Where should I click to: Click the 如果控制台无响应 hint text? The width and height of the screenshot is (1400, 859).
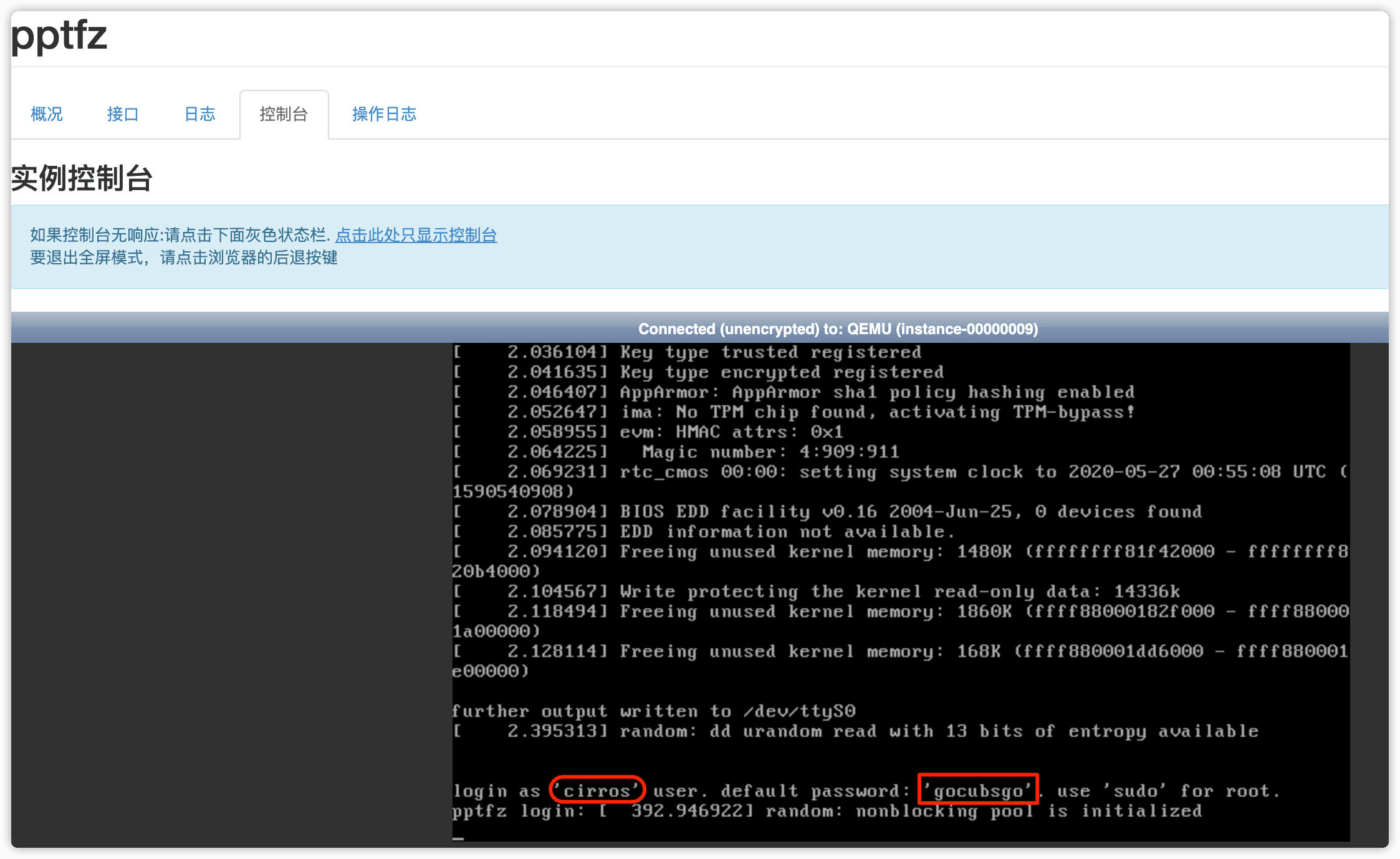(180, 235)
